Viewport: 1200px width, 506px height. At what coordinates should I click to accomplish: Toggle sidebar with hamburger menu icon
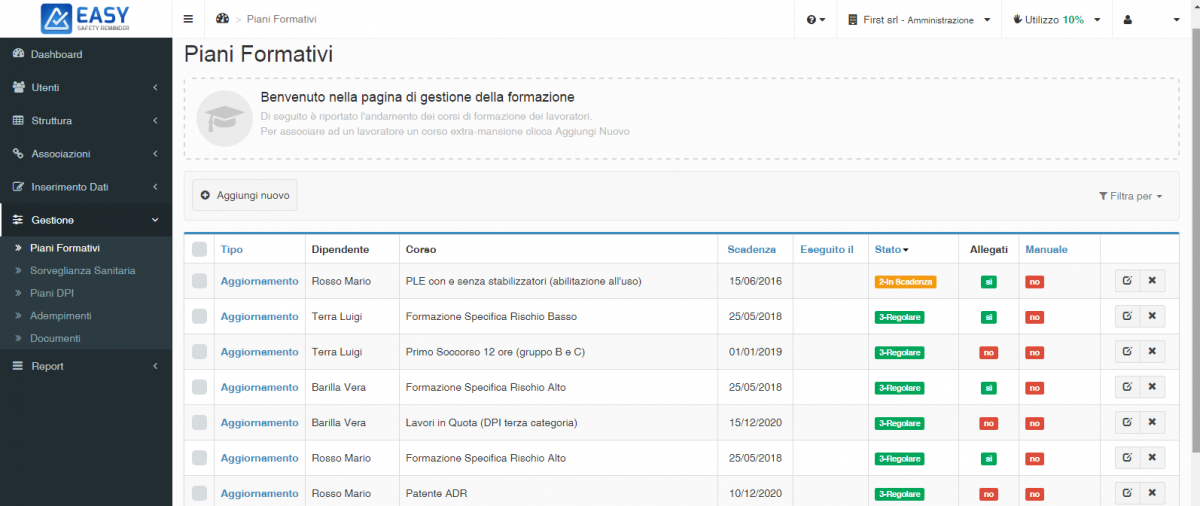(189, 19)
